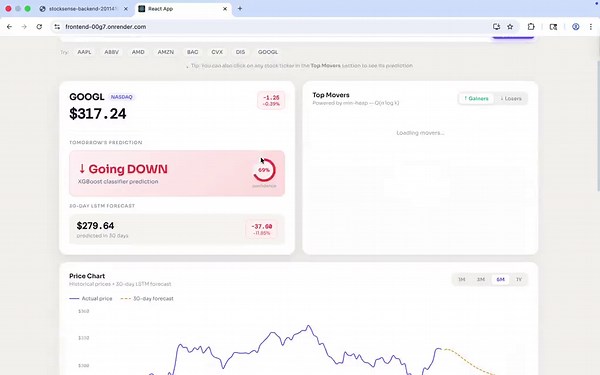Viewport: 600px width, 375px height.
Task: Click the NASDAQ exchange badge
Action: tap(121, 97)
